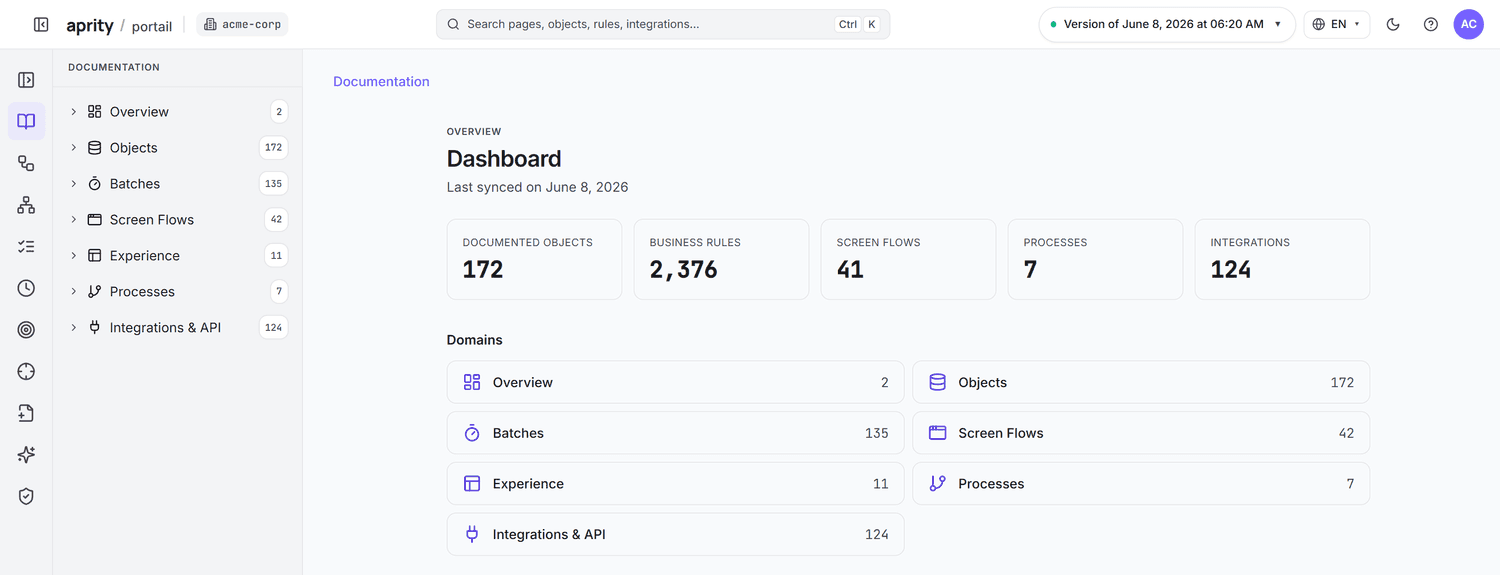
Task: Open the hierarchy network icon in the rail
Action: click(26, 205)
